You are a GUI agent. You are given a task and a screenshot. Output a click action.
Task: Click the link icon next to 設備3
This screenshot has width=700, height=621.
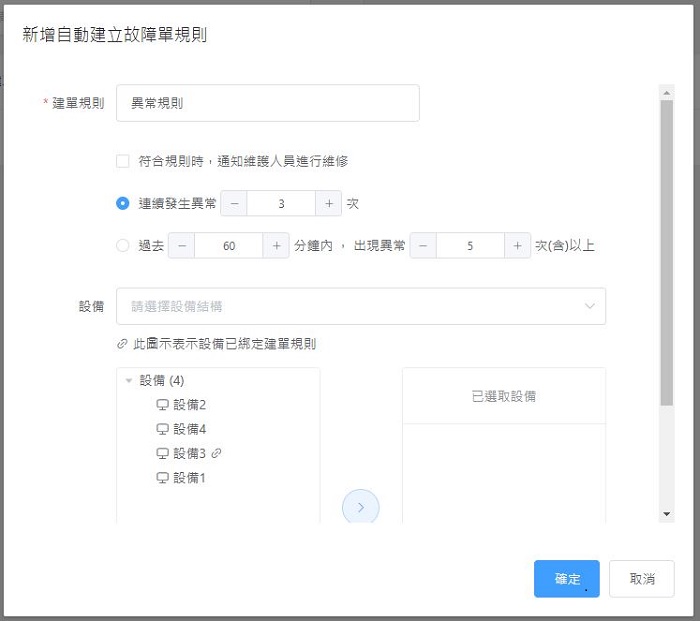pos(216,453)
